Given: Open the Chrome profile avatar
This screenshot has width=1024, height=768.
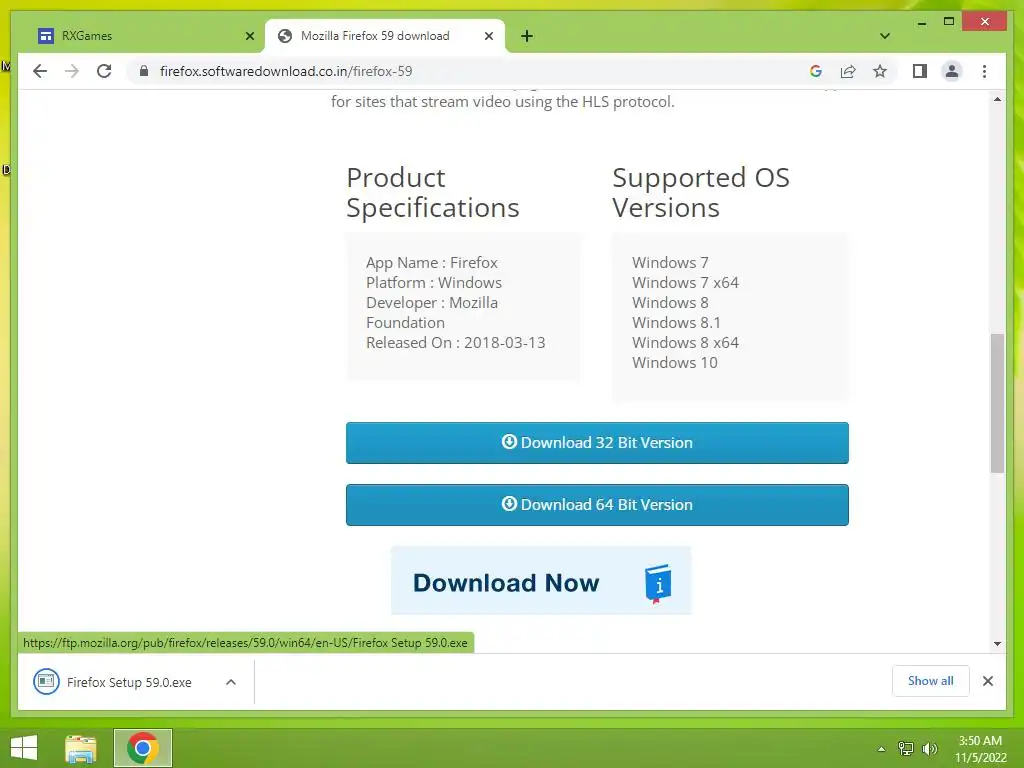Looking at the screenshot, I should pyautogui.click(x=952, y=71).
